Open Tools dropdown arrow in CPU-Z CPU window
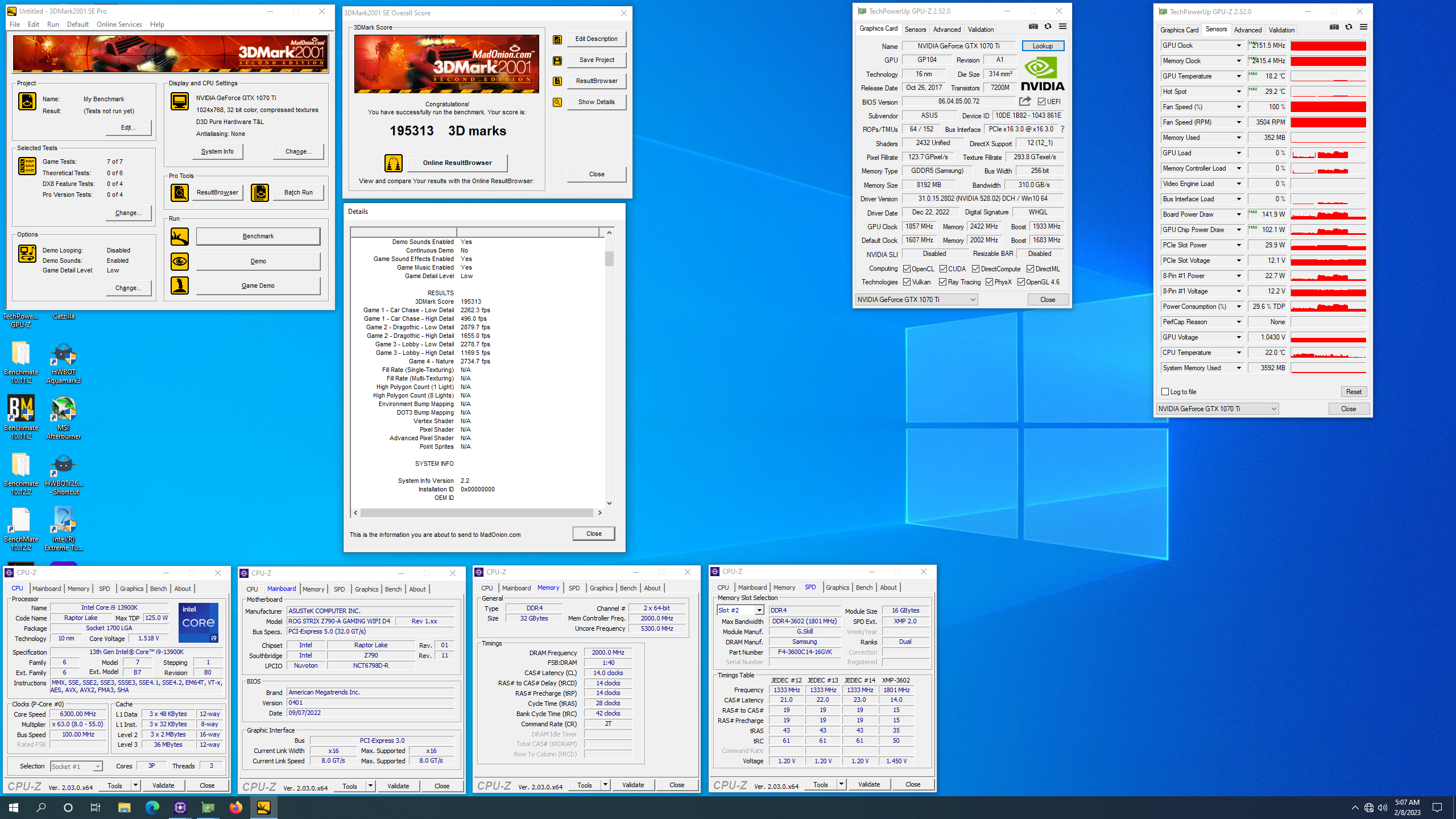Image resolution: width=1456 pixels, height=819 pixels. tap(135, 785)
